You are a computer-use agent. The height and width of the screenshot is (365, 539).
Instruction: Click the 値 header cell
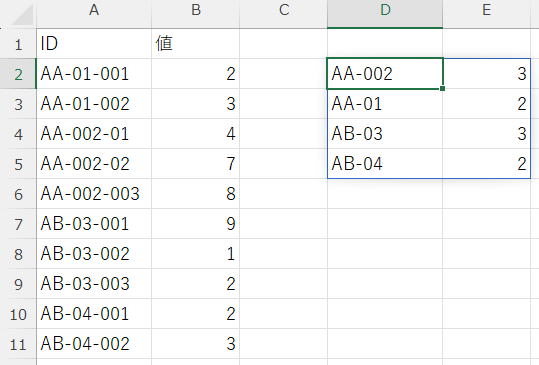196,44
